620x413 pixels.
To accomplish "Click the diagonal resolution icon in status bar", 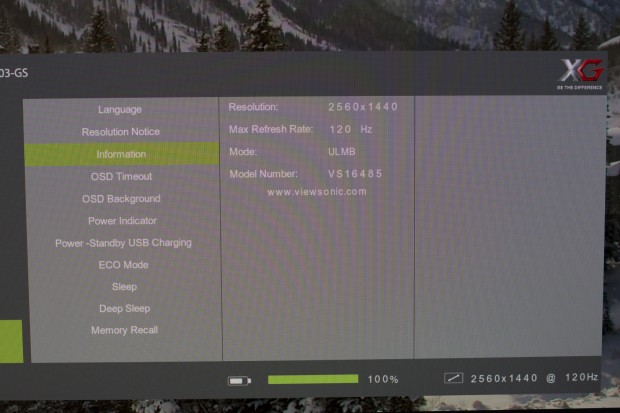I will (x=454, y=379).
